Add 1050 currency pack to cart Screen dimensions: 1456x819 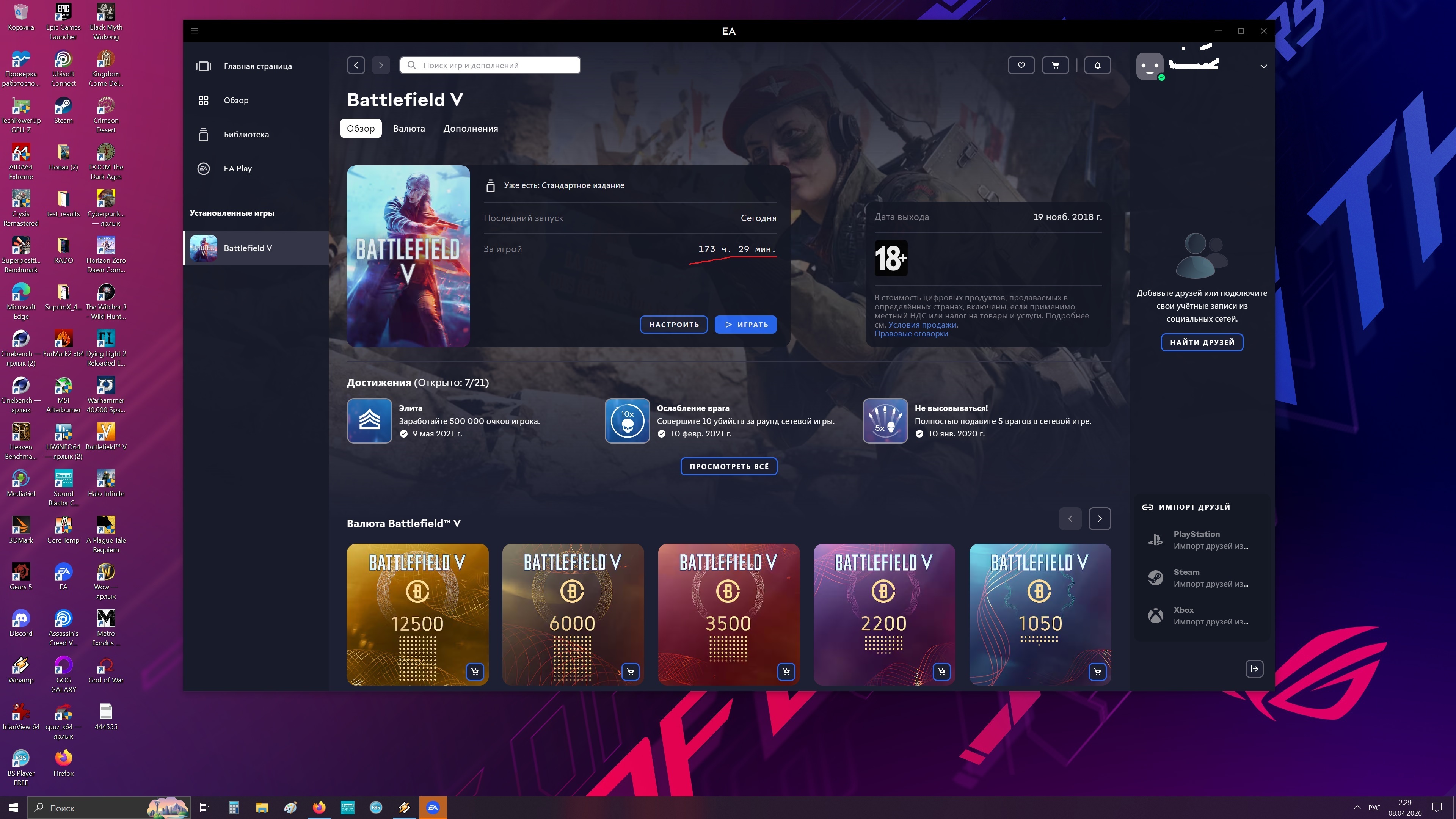(x=1097, y=672)
